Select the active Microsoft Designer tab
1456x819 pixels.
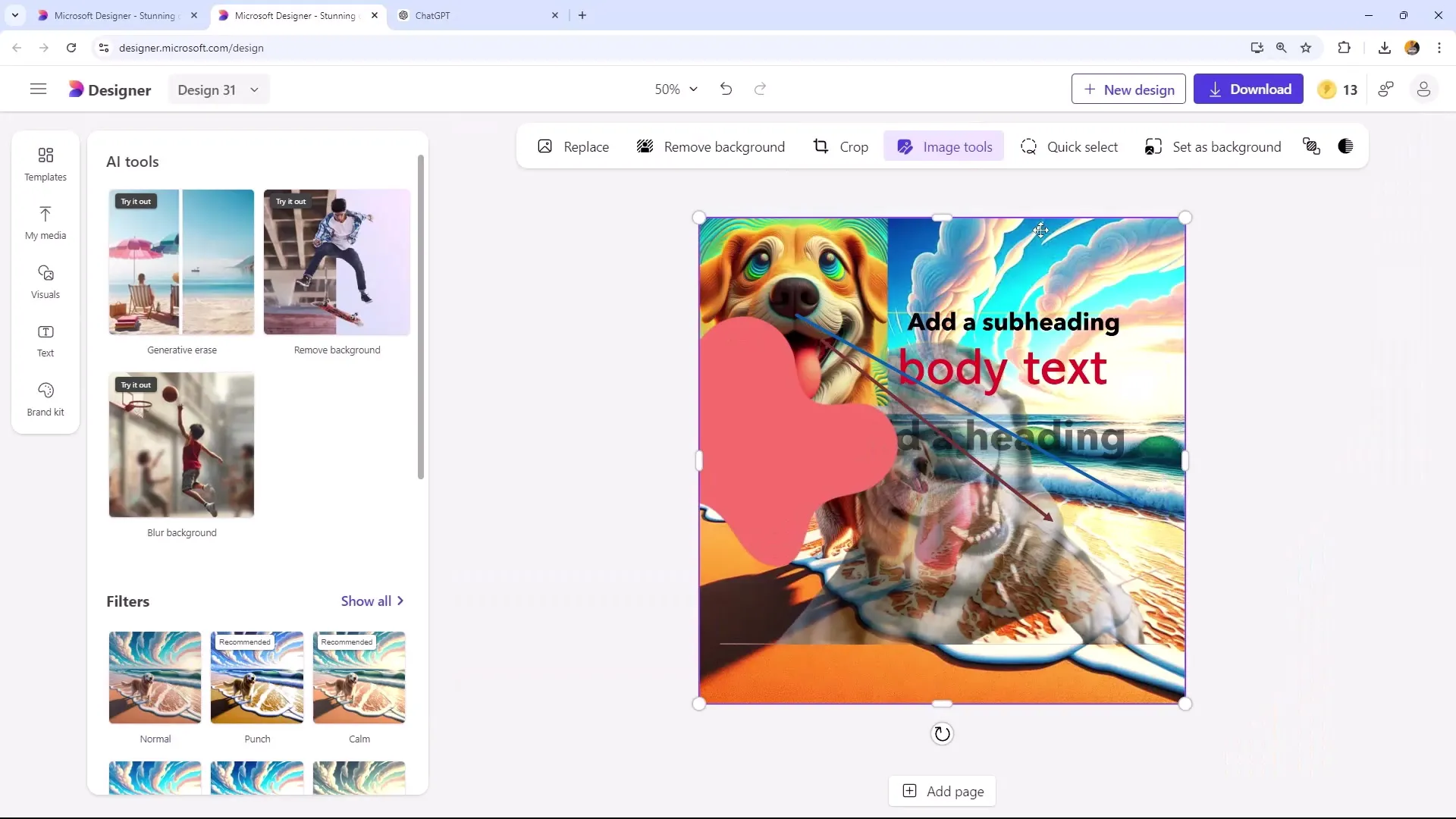click(x=296, y=15)
